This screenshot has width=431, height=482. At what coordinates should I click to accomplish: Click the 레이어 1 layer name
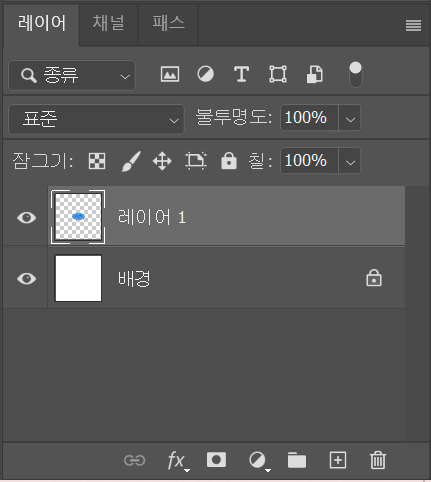tap(152, 217)
